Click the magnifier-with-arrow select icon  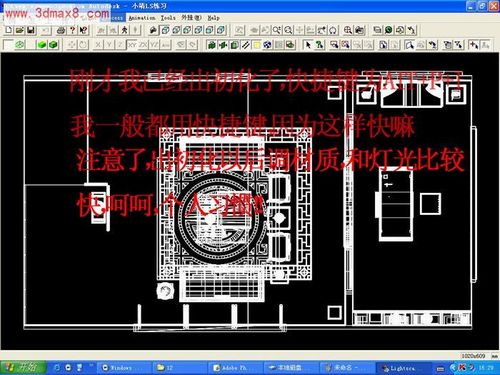tap(409, 45)
